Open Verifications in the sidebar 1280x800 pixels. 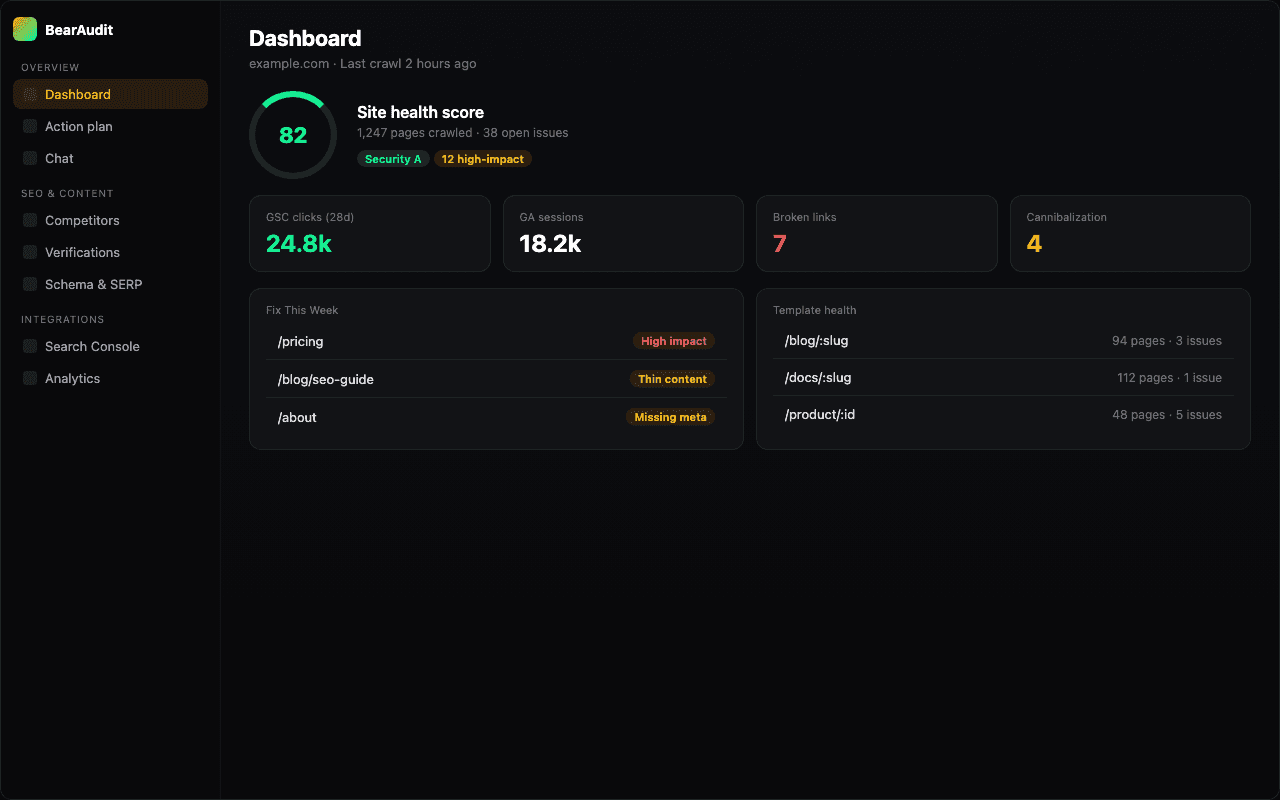click(x=110, y=252)
